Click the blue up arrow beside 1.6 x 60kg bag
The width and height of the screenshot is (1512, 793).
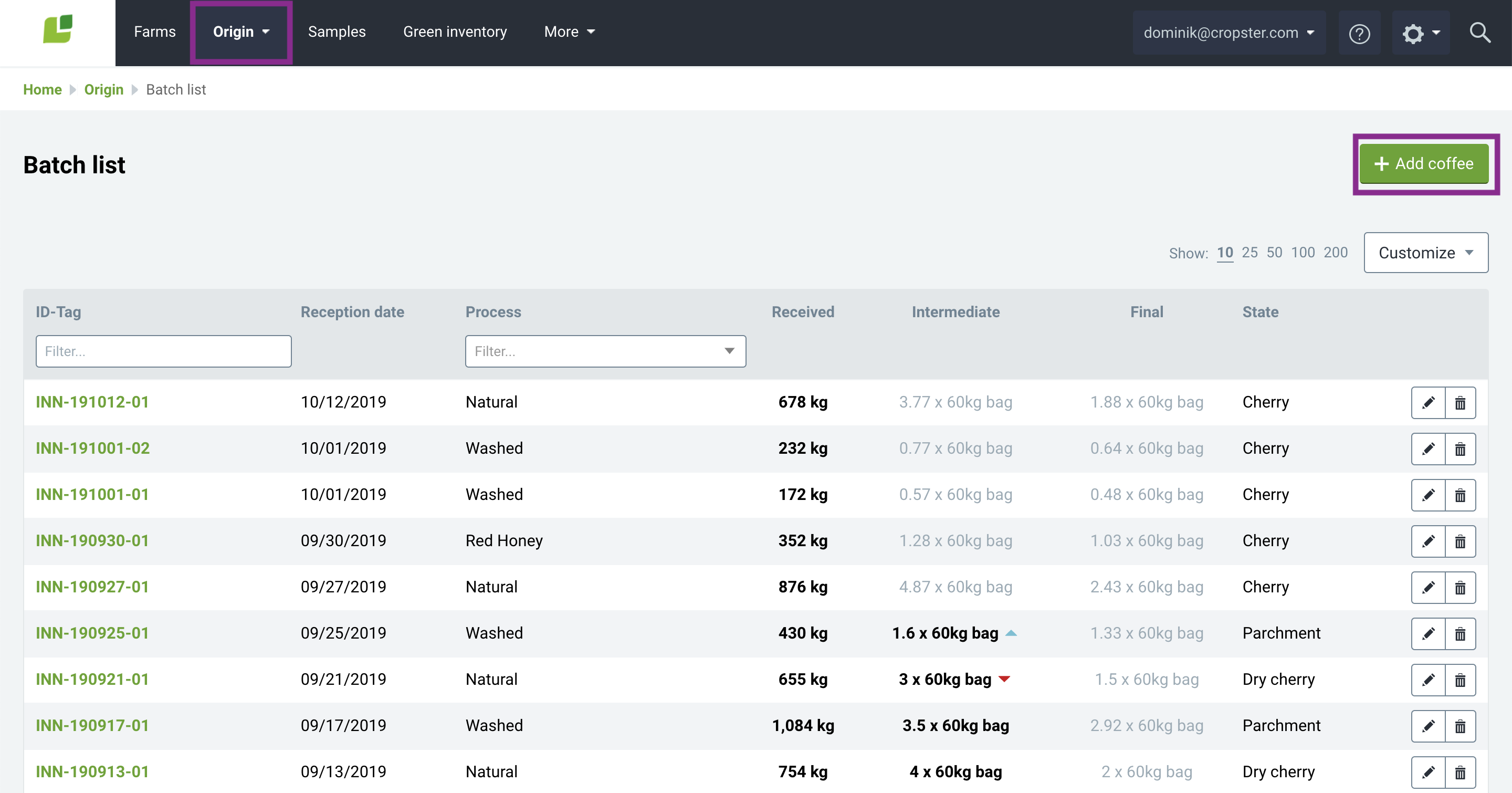pyautogui.click(x=1011, y=633)
